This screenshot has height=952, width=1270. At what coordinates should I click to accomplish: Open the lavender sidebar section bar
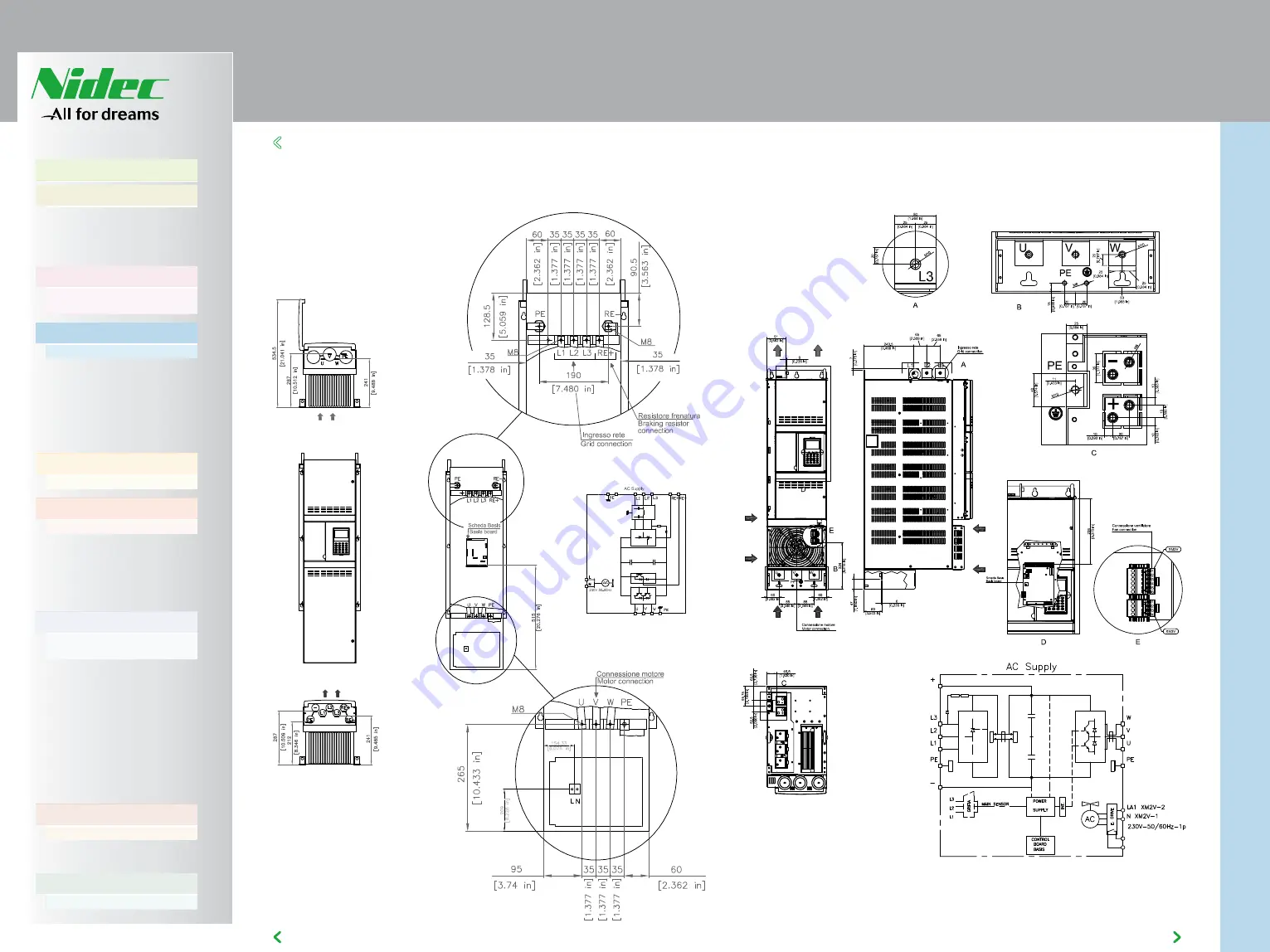click(116, 622)
